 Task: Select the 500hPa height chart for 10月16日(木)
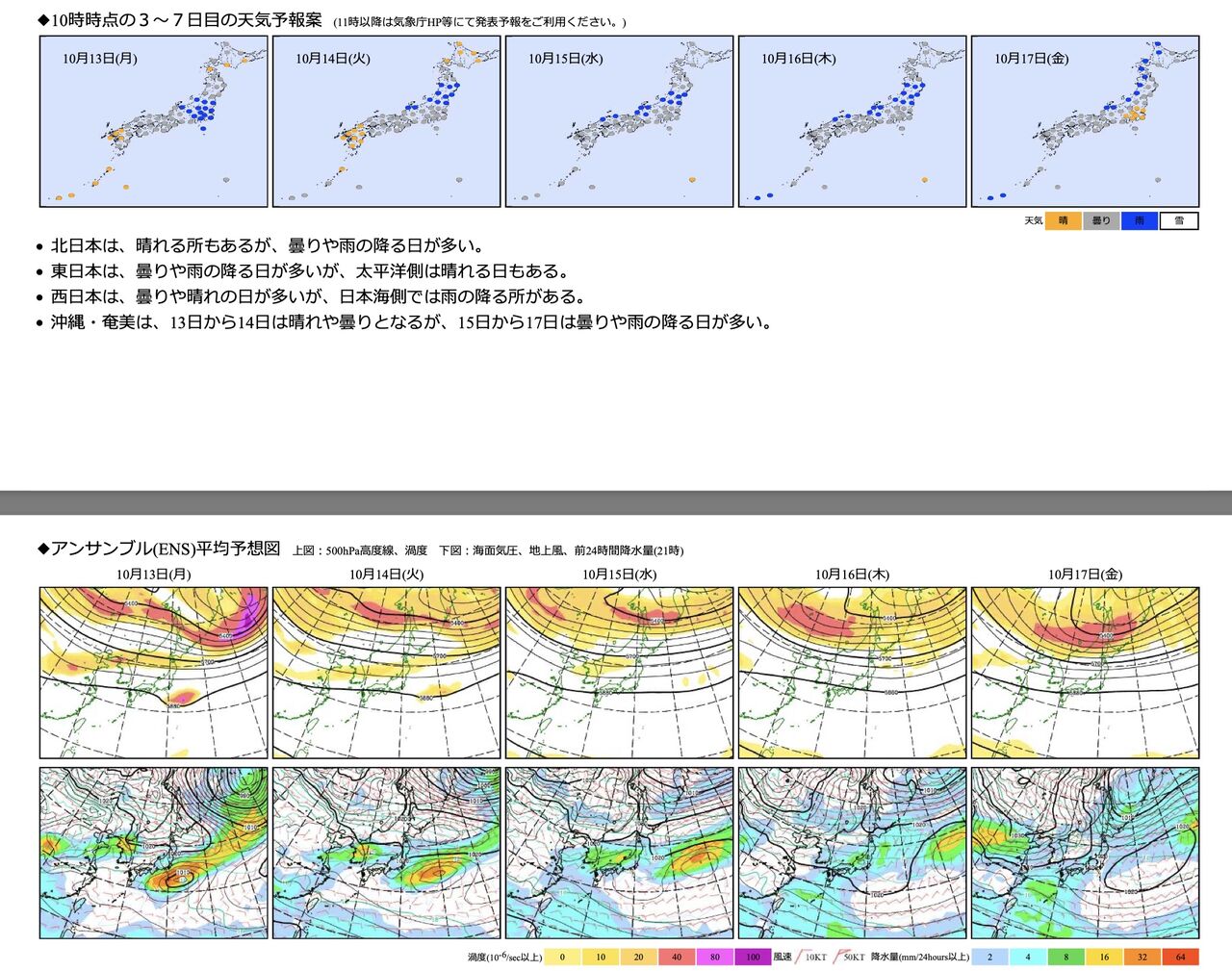coord(852,673)
